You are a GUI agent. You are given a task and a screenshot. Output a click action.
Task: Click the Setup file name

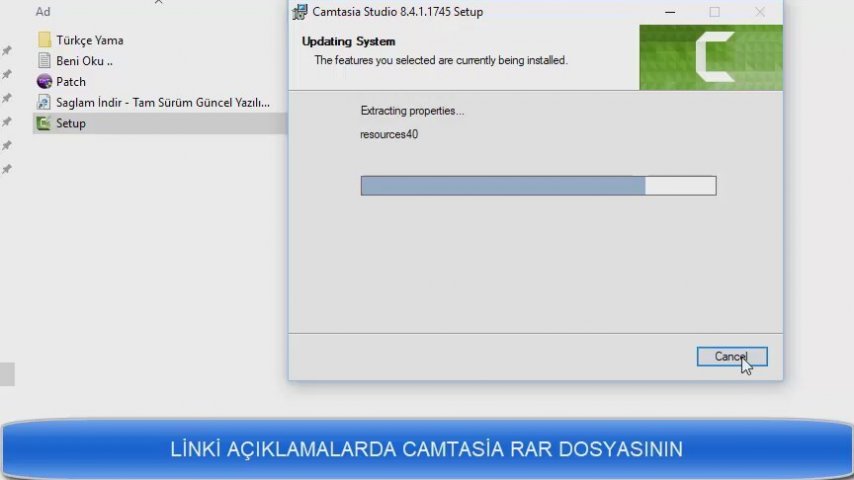click(71, 124)
